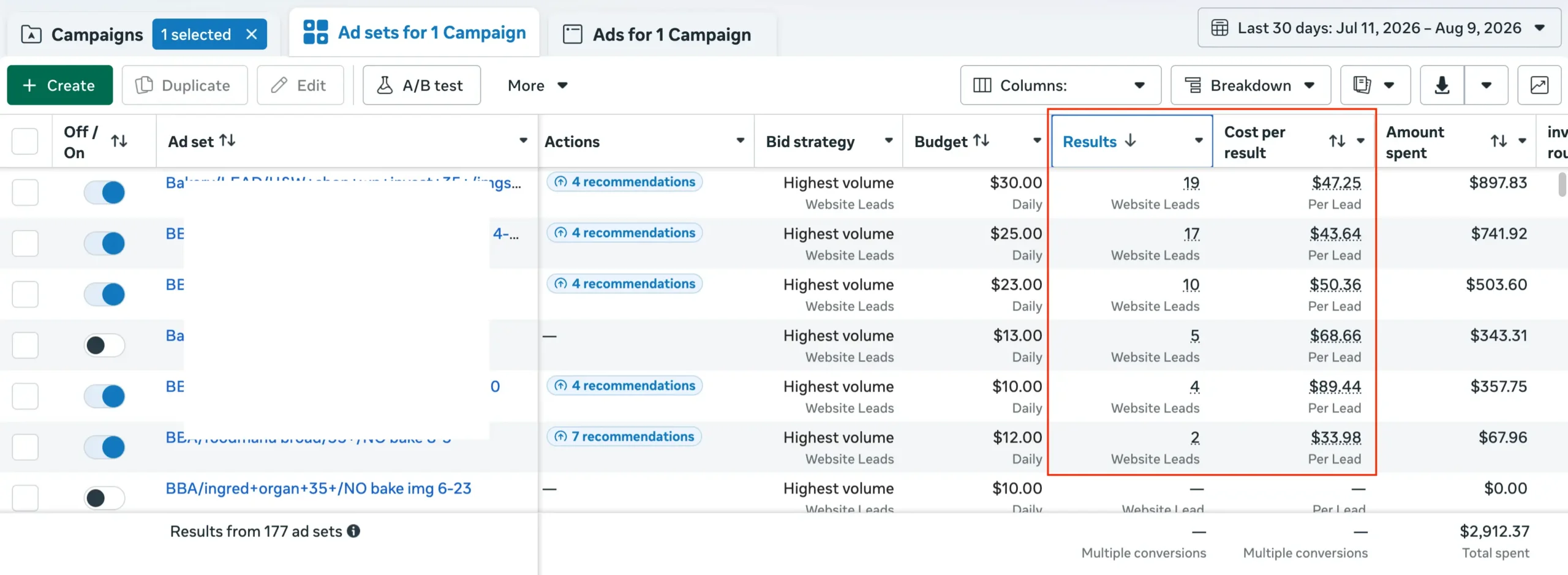Open the BBA/ingred+organ+35+/NO bake img 6-23 ad set
The width and height of the screenshot is (1568, 575).
pyautogui.click(x=318, y=488)
